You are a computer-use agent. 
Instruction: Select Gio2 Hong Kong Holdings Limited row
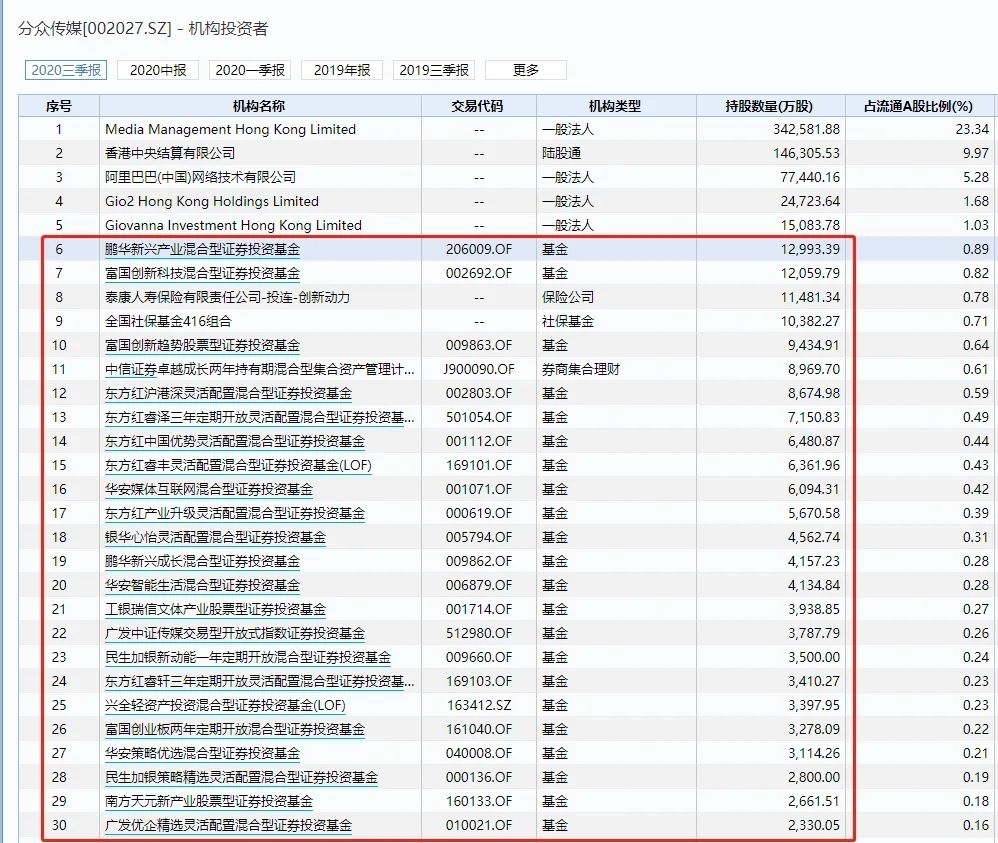click(x=506, y=201)
